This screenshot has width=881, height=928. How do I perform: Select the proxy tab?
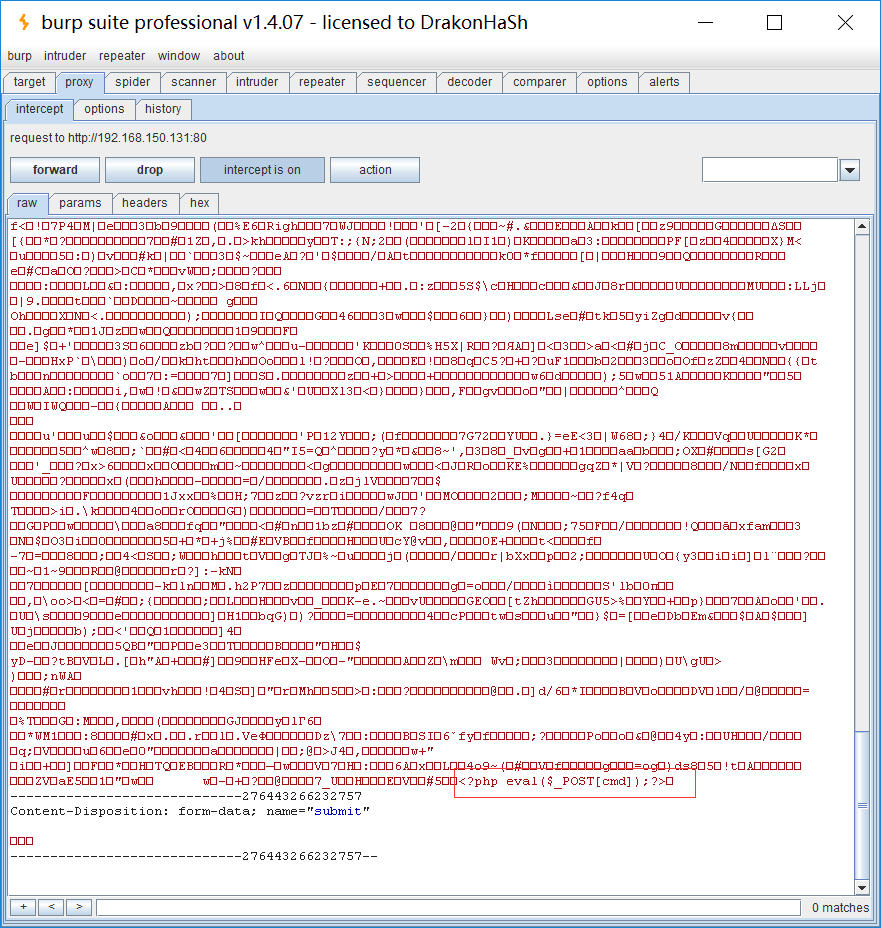tap(79, 82)
